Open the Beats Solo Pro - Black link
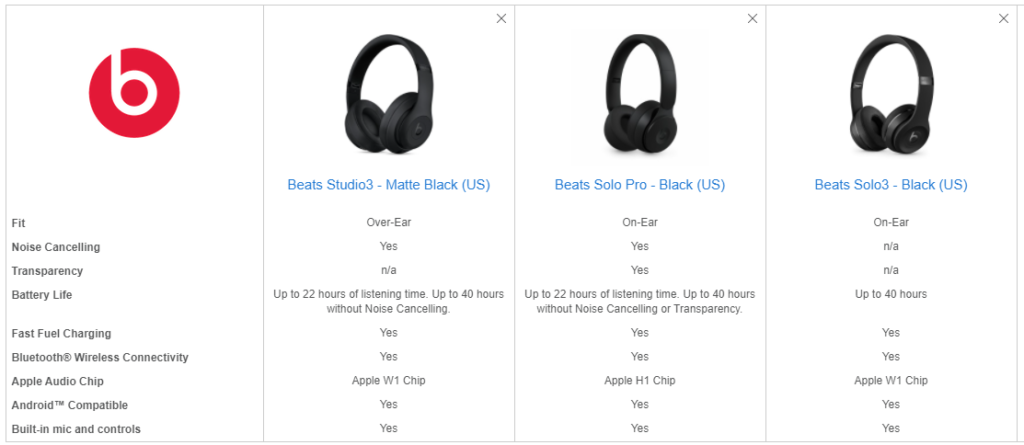 click(x=640, y=185)
